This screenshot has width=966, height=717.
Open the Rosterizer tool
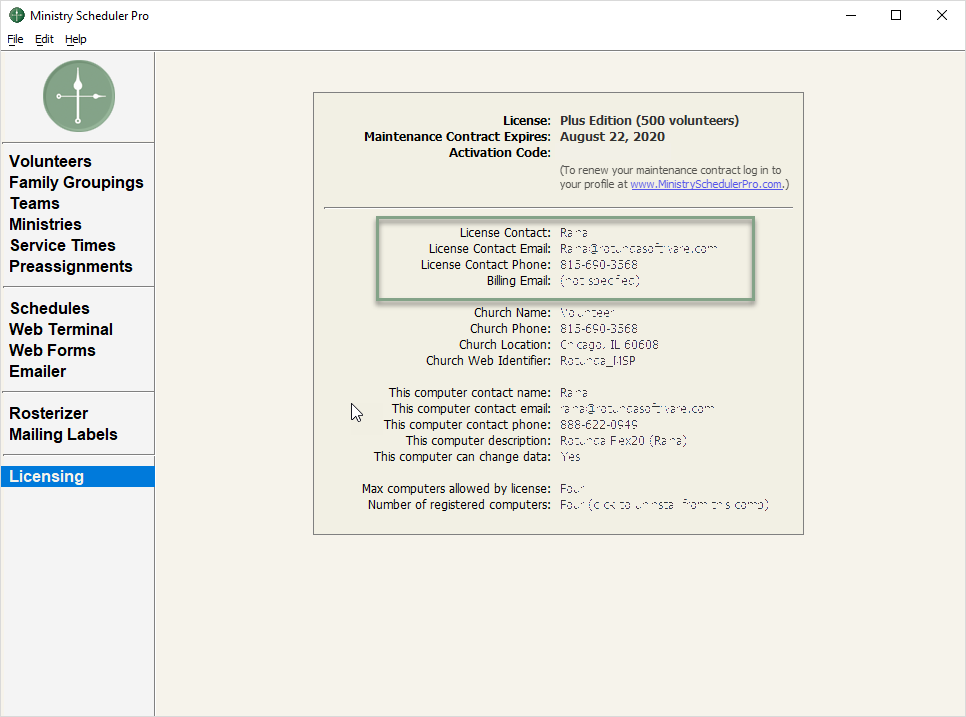tap(48, 413)
